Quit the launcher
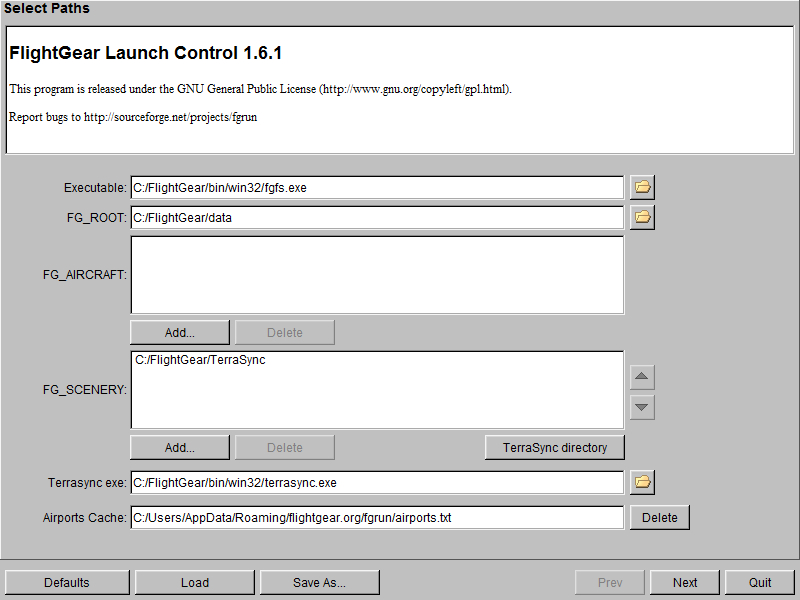The height and width of the screenshot is (600, 800). [760, 583]
